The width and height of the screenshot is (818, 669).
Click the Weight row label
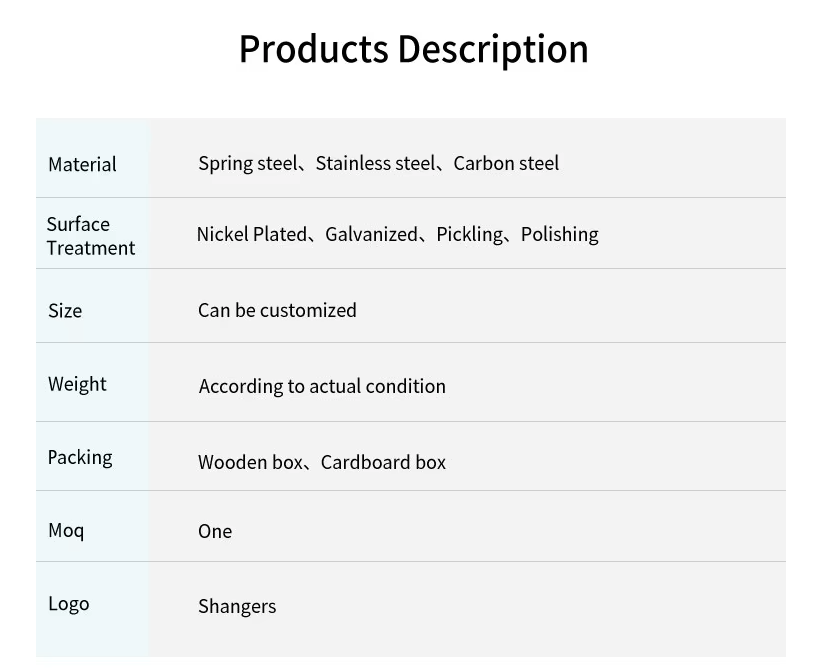[77, 384]
